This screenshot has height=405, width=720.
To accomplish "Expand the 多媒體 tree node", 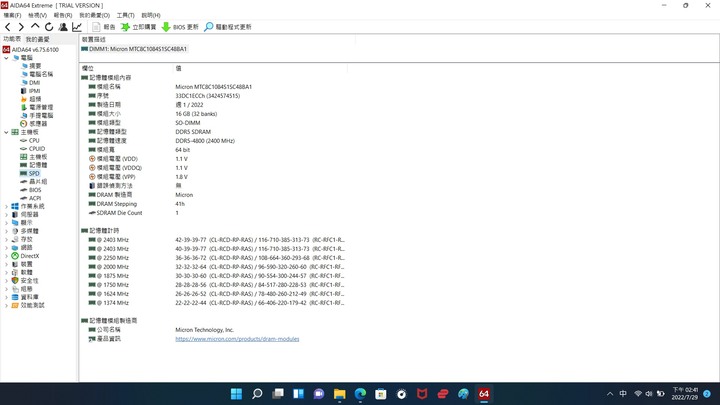I will pos(6,231).
